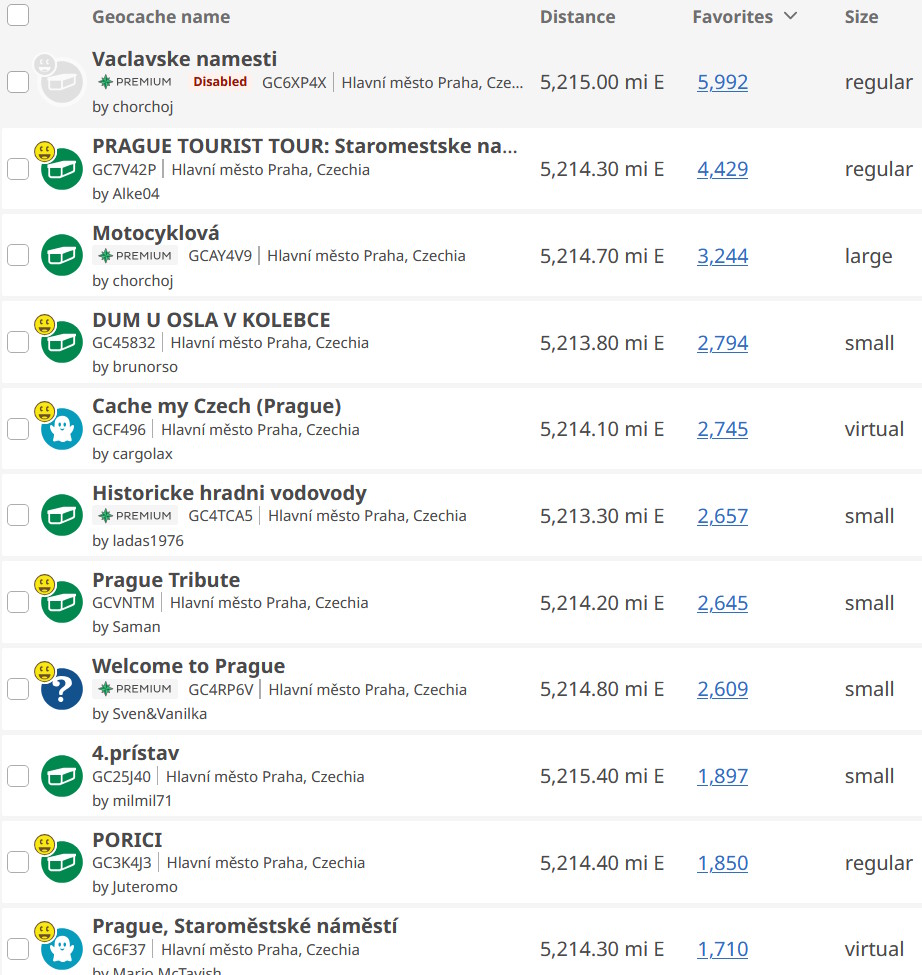Image resolution: width=922 pixels, height=975 pixels.
Task: Open the PRAGUE TOURIST TOUR cache title
Action: [x=305, y=146]
